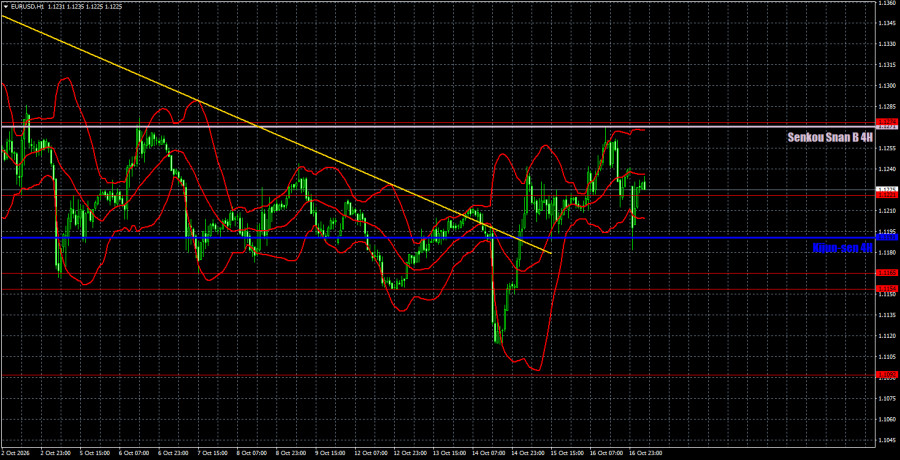The width and height of the screenshot is (900, 460).
Task: Click the "13 Oct 15:00" time axis label
Action: pyautogui.click(x=447, y=453)
